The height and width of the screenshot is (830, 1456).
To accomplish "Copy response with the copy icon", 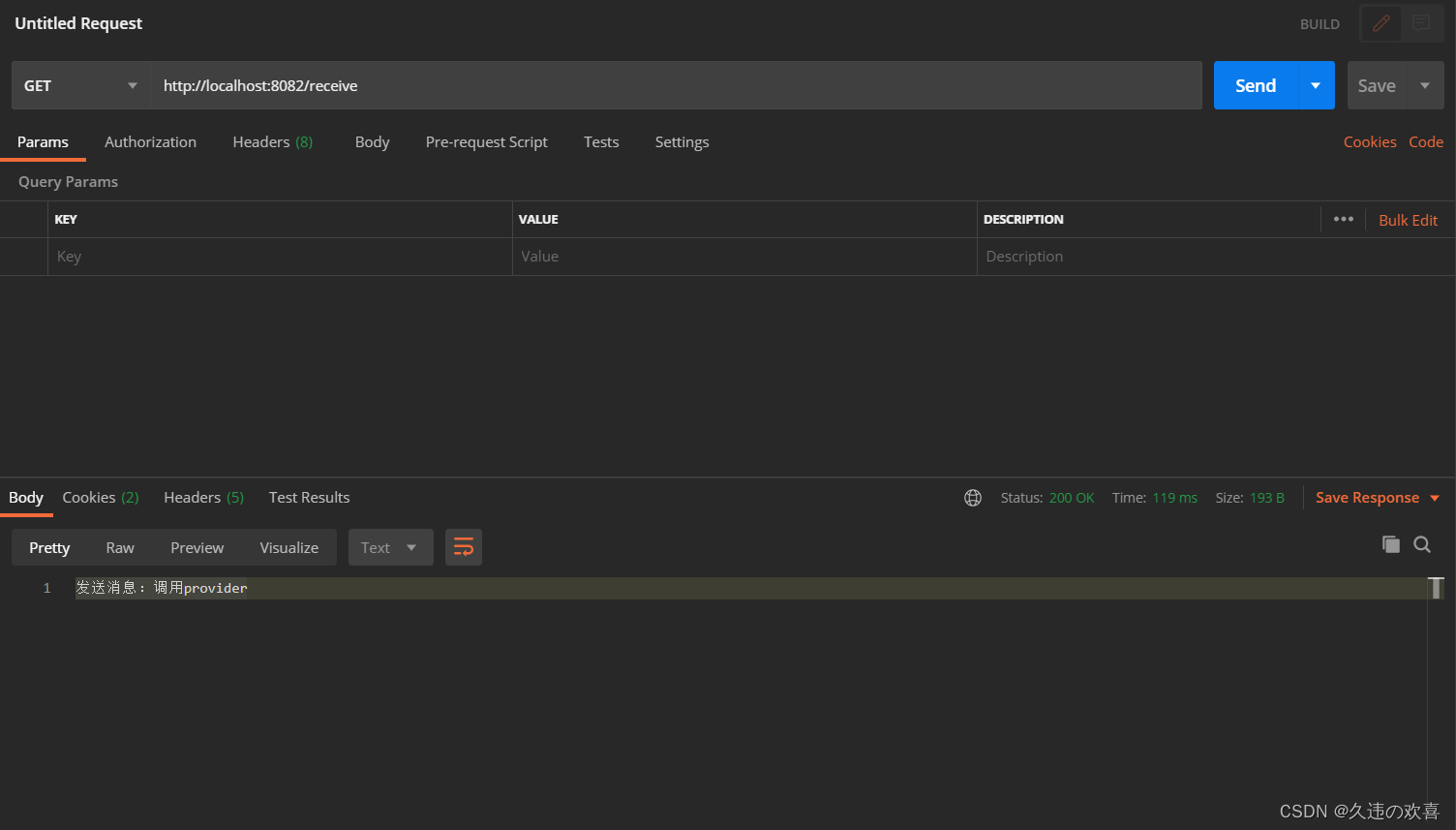I will (1391, 544).
